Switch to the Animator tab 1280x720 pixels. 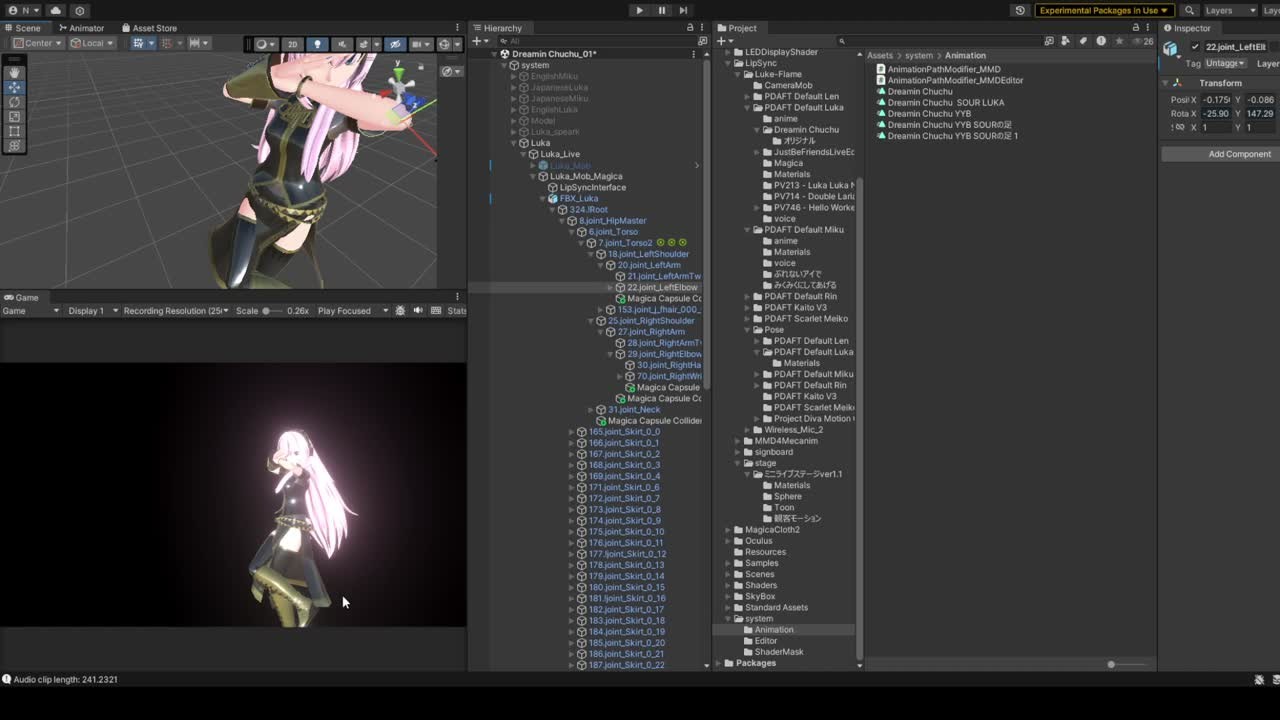coord(81,28)
